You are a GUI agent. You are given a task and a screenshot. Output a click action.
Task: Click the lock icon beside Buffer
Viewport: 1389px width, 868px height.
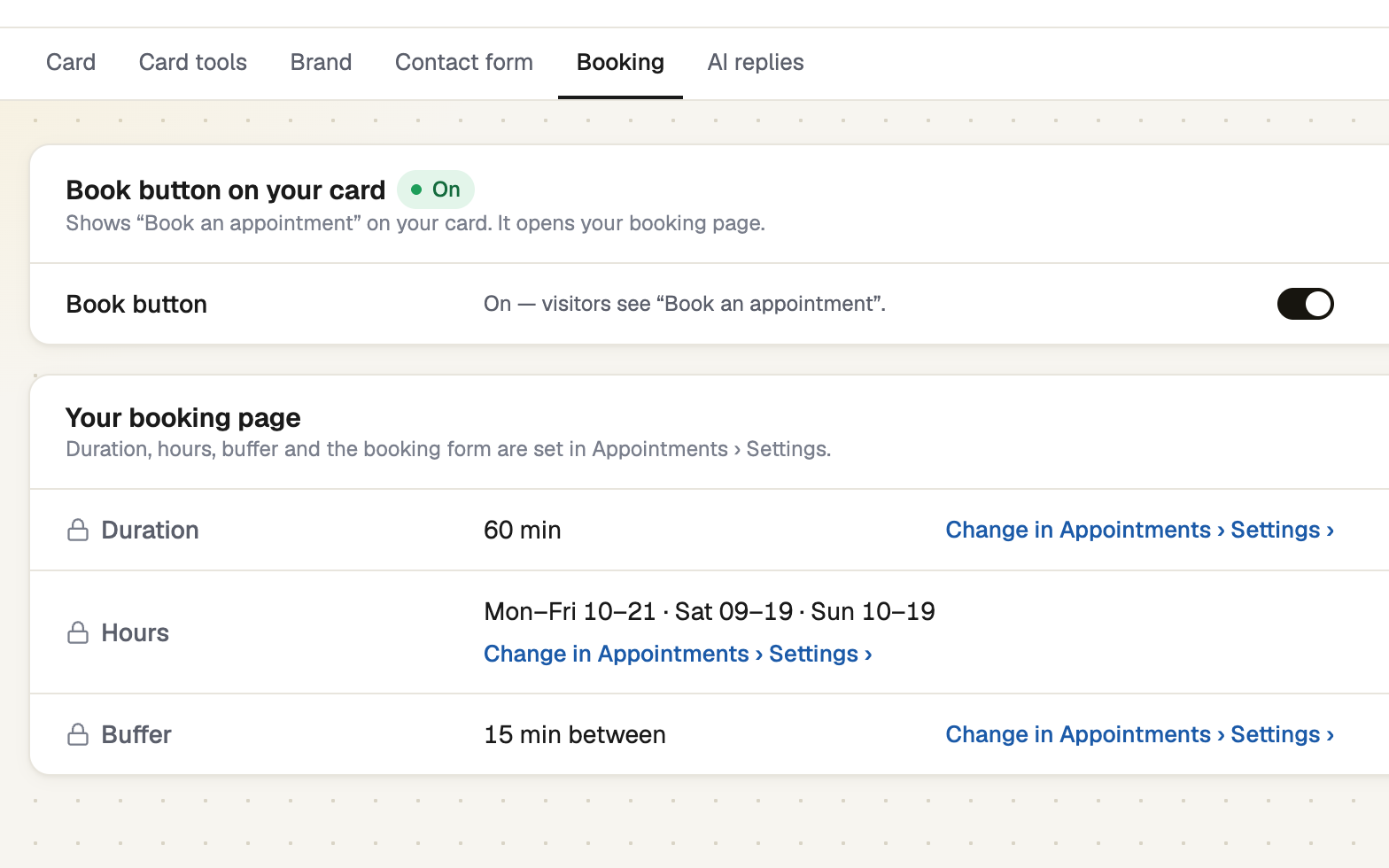click(x=78, y=734)
